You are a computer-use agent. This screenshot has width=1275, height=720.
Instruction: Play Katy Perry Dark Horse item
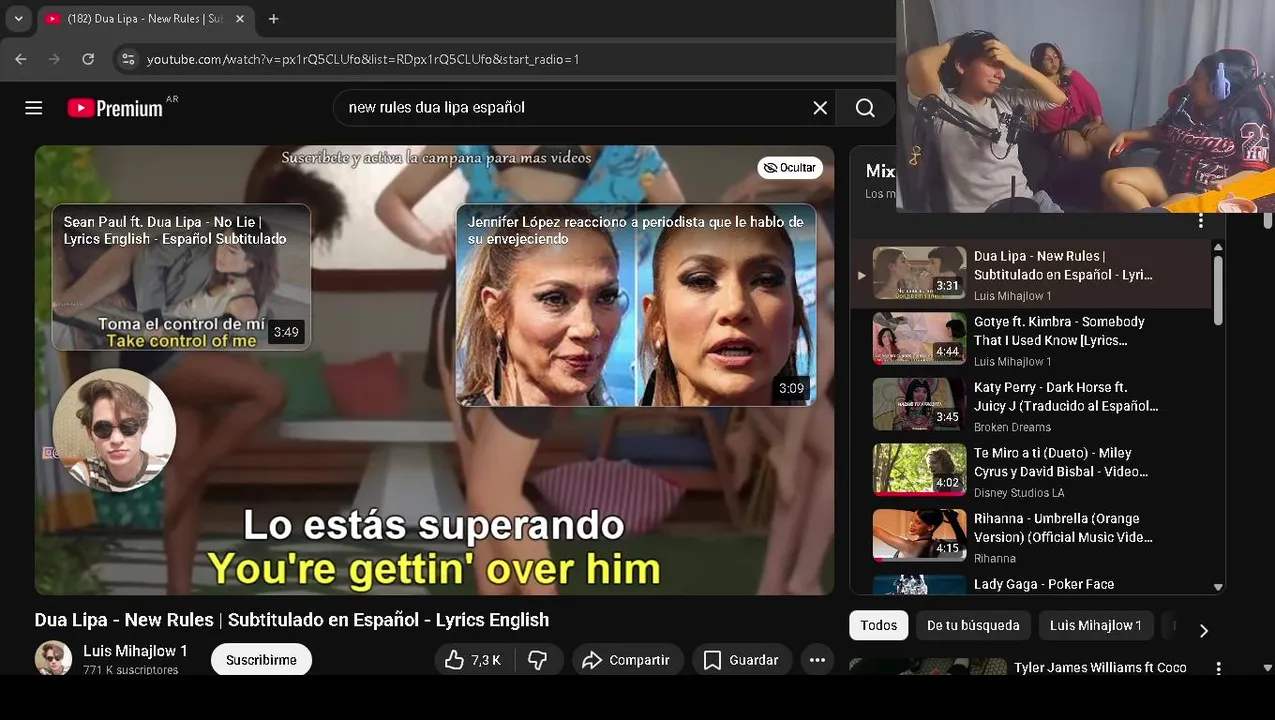tap(1030, 406)
